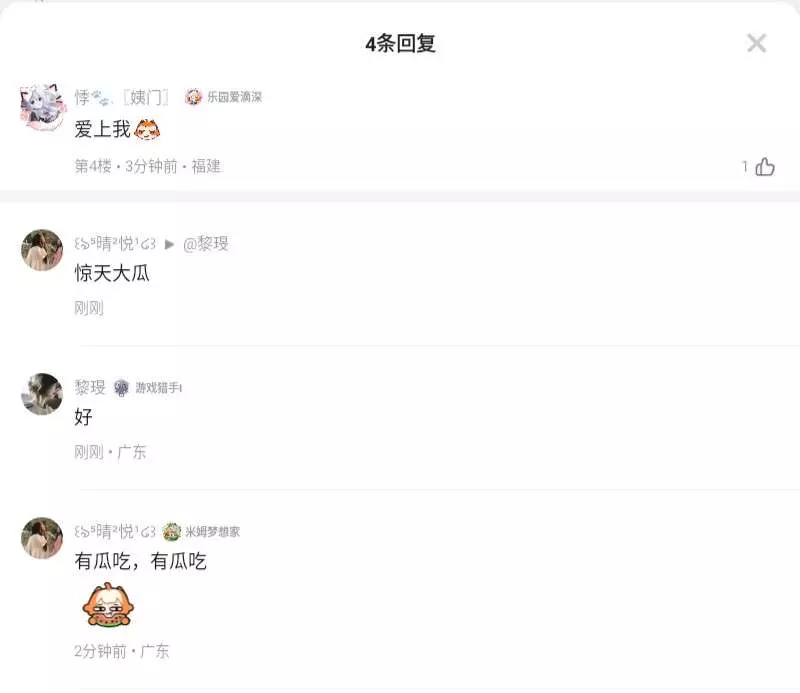Image resolution: width=800 pixels, height=693 pixels.
Task: Tap the 晴悦 username above 有瓜吃
Action: click(115, 532)
